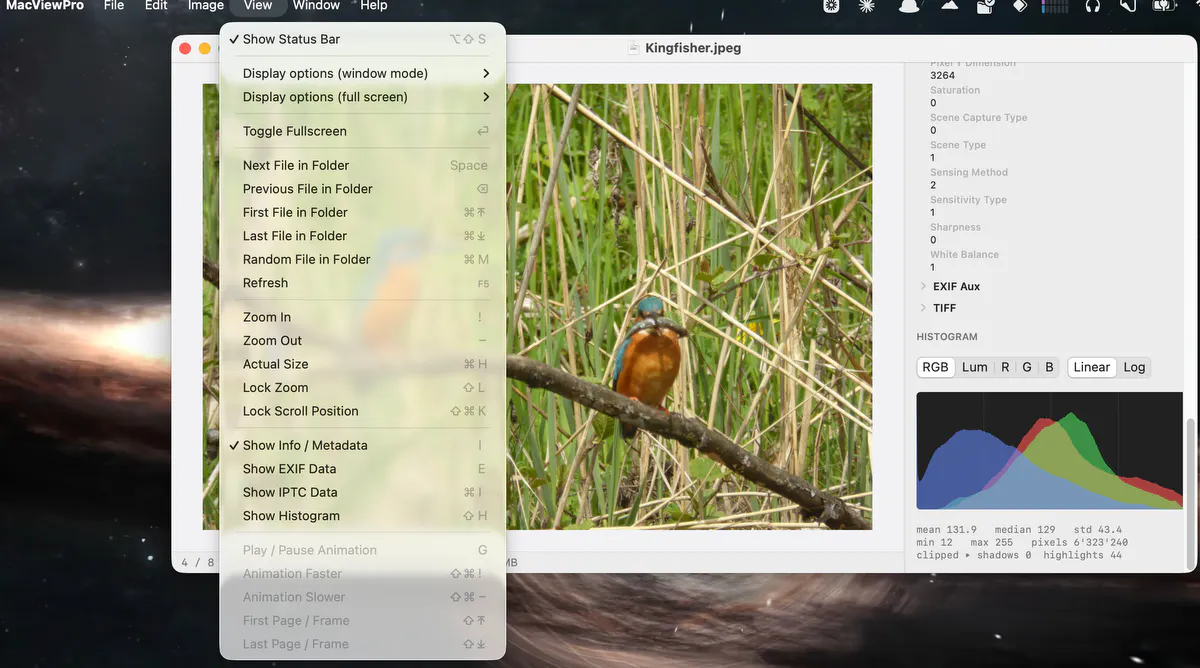The image size is (1200, 668).
Task: Open the Window menu
Action: pyautogui.click(x=316, y=6)
